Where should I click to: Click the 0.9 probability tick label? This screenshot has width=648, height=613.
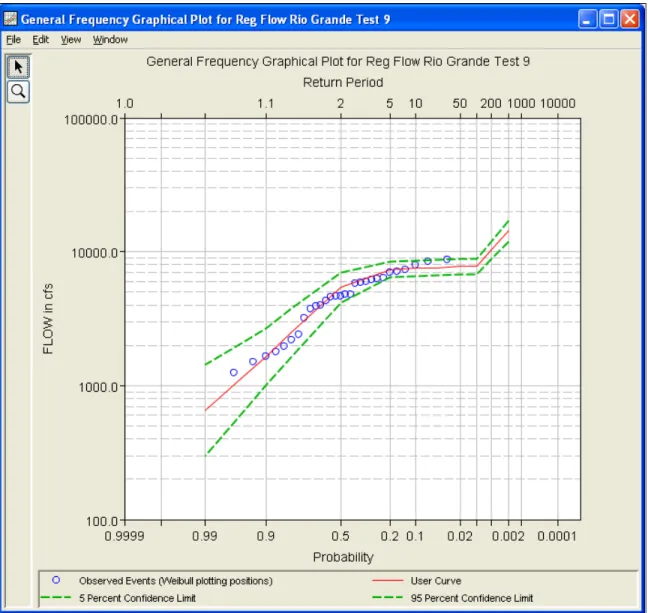[x=266, y=536]
